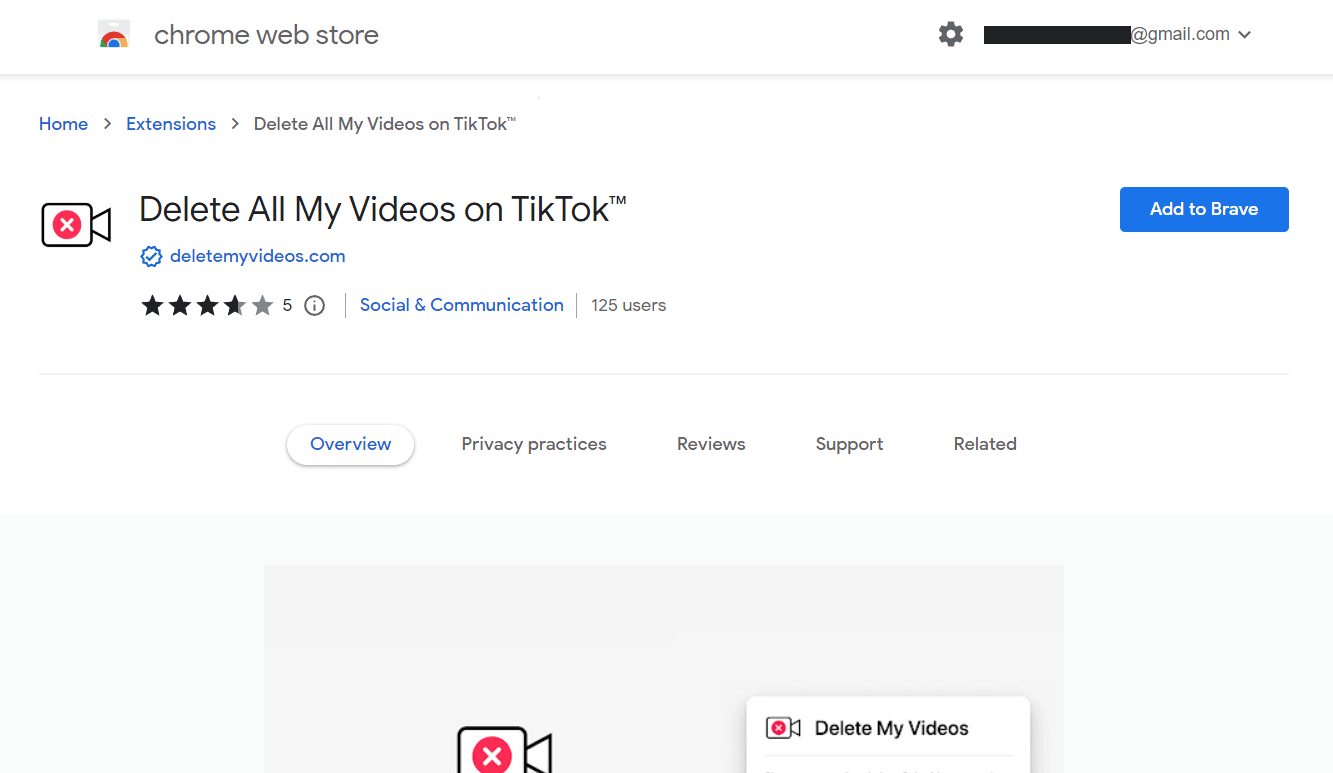1333x773 pixels.
Task: Click the extension's red X camera icon
Action: tap(76, 224)
